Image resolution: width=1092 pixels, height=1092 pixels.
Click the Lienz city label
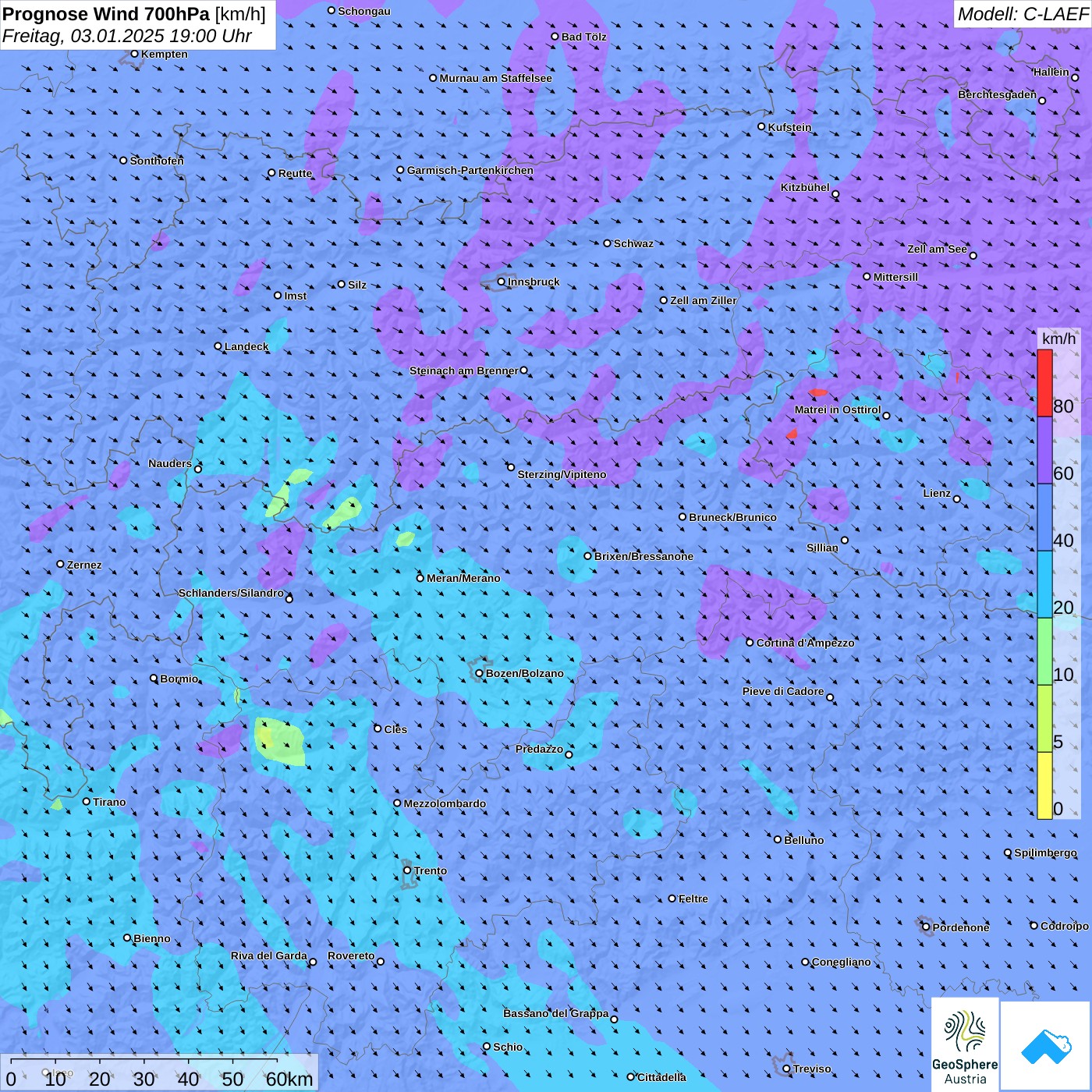coord(937,493)
